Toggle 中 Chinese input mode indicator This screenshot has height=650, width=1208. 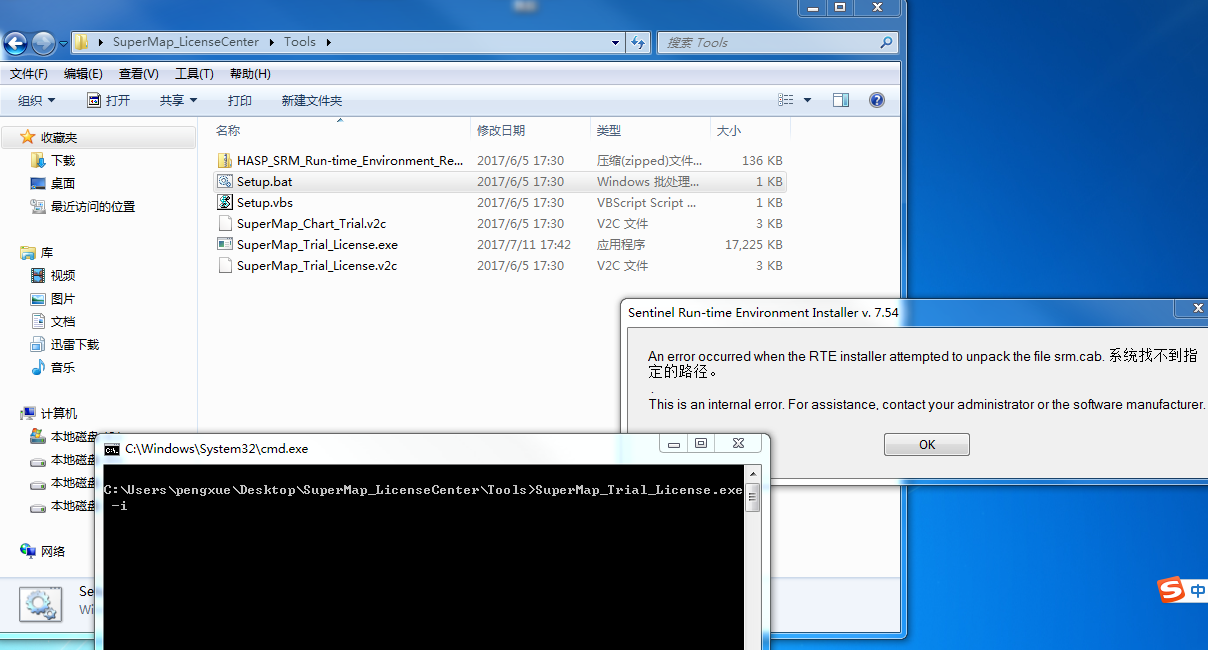1198,591
